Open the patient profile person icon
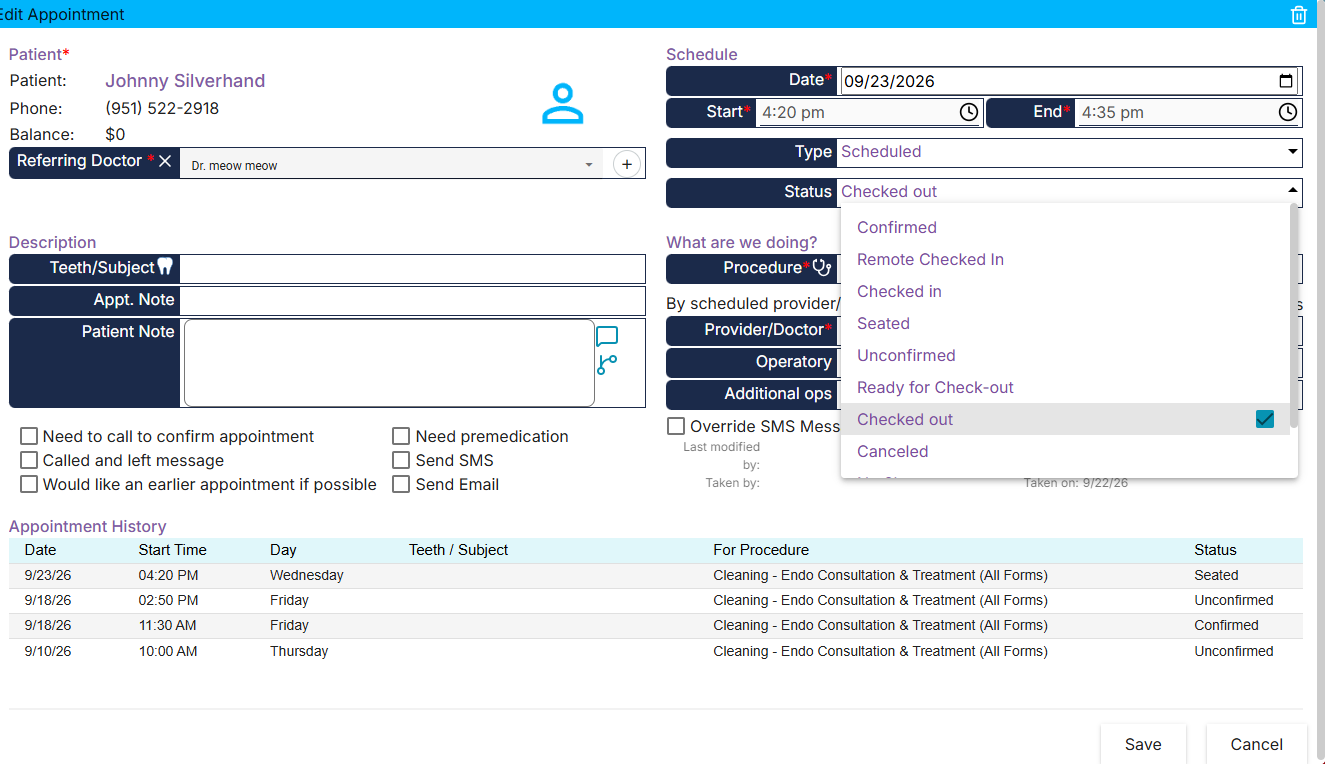 [x=562, y=104]
